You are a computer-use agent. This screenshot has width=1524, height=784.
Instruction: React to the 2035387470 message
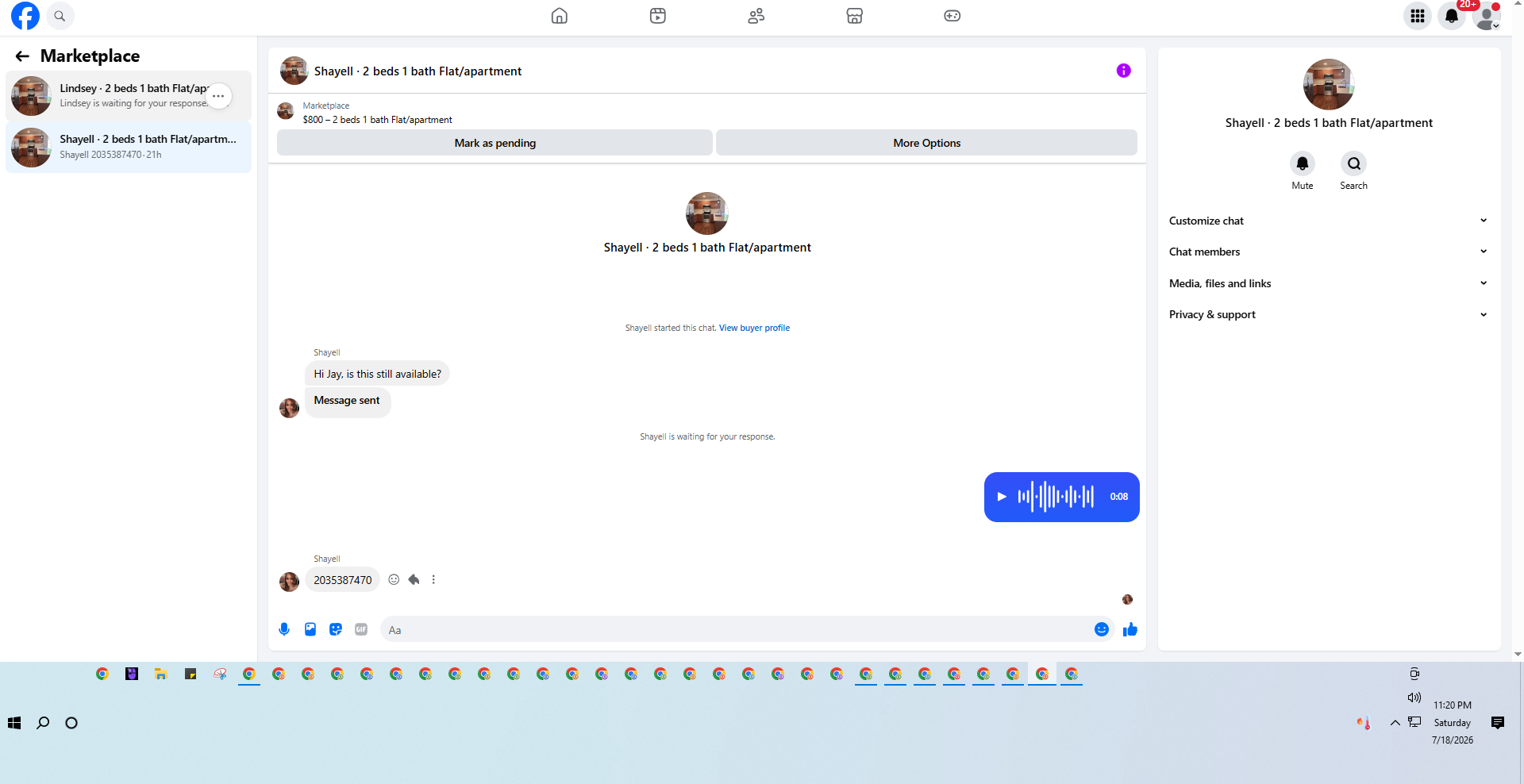coord(394,579)
